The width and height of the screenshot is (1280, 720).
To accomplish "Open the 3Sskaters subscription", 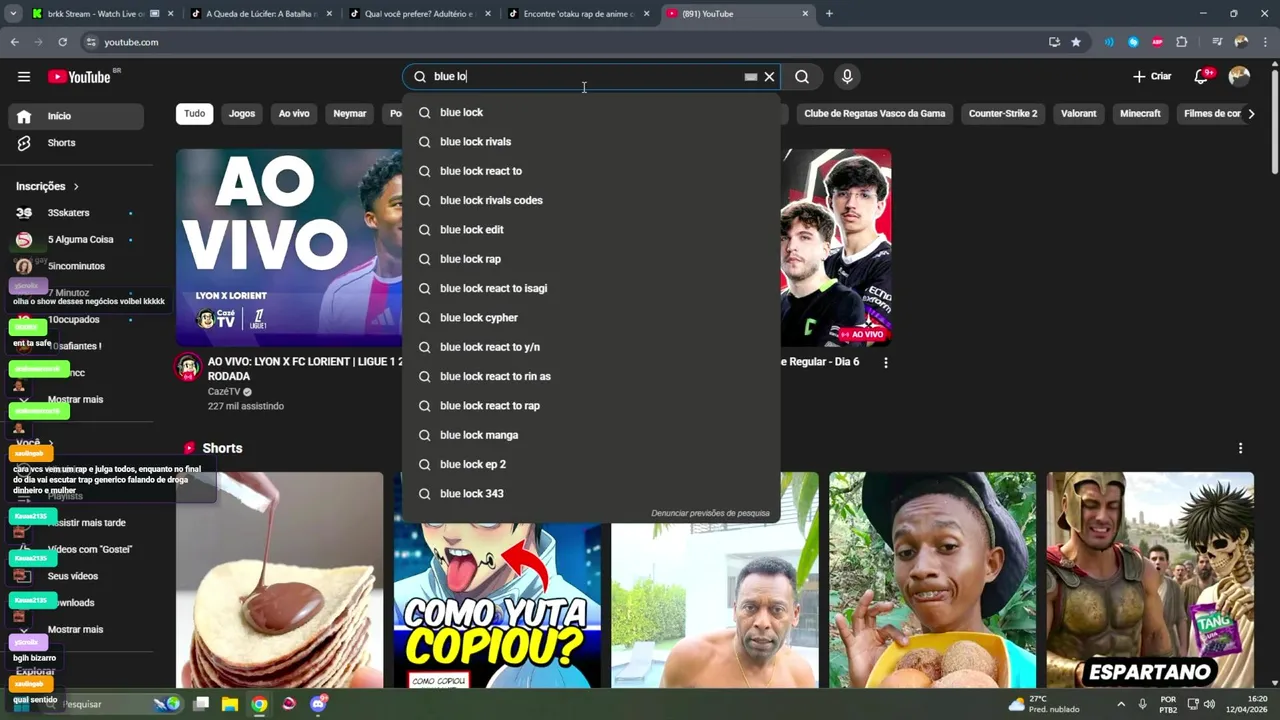I will (76, 213).
